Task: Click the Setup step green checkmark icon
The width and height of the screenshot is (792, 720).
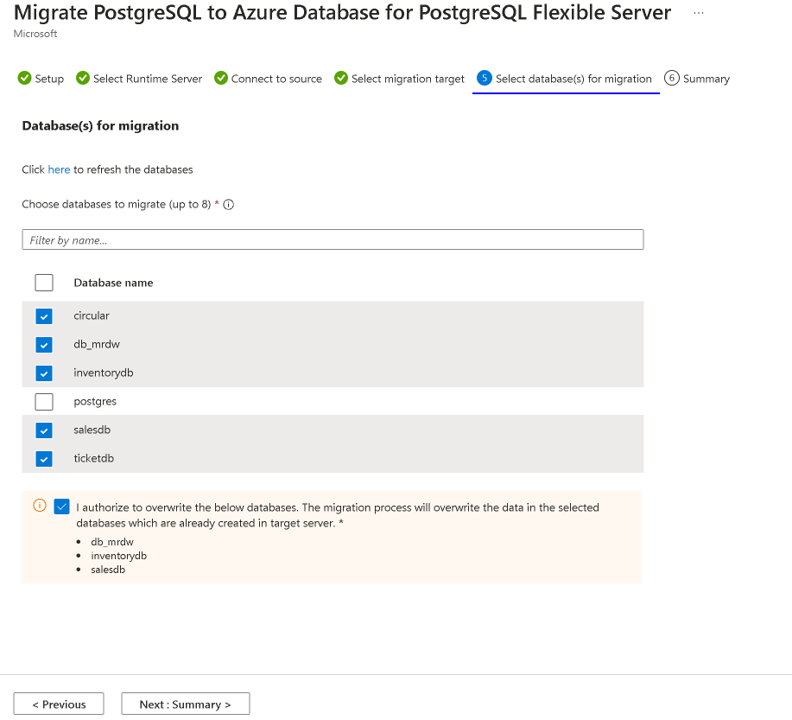Action: (25, 79)
